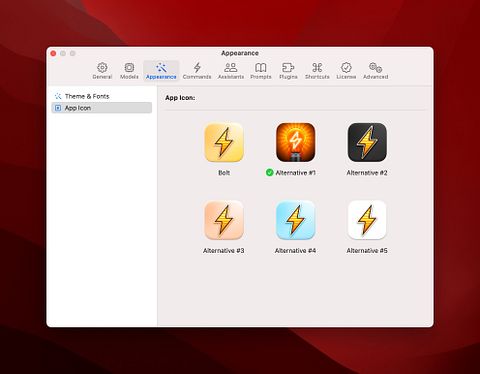Image resolution: width=480 pixels, height=374 pixels.
Task: Select the App Icon sidebar item
Action: pyautogui.click(x=102, y=108)
